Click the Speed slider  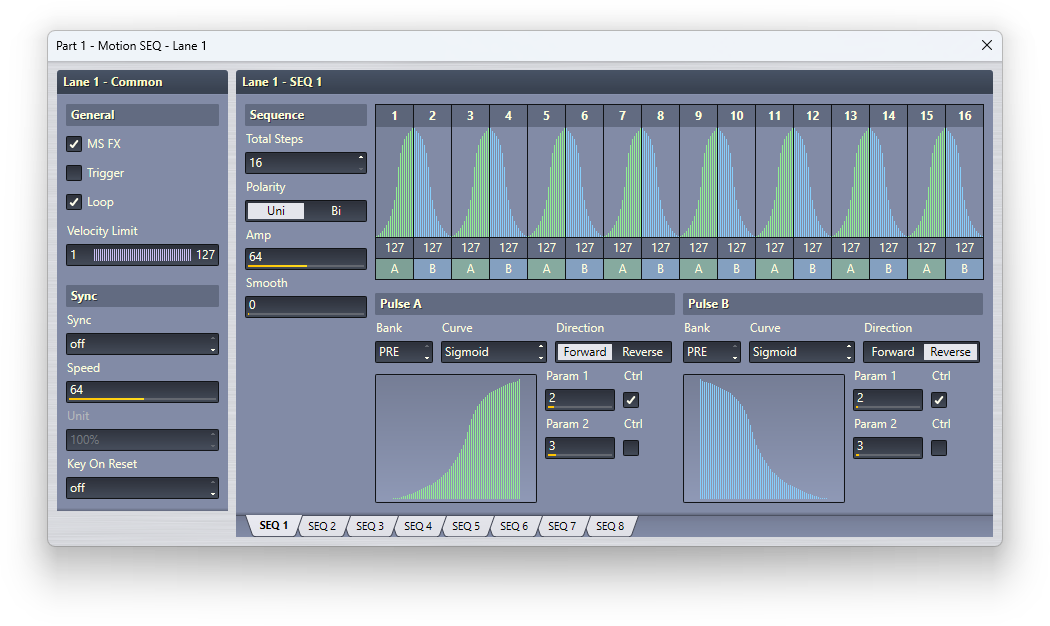tap(142, 392)
